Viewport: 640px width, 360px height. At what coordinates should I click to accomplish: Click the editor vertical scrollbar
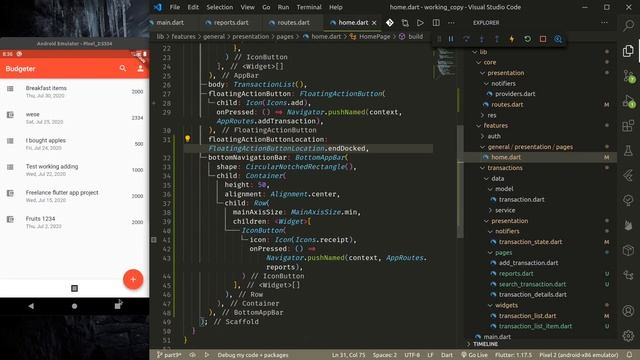click(460, 182)
